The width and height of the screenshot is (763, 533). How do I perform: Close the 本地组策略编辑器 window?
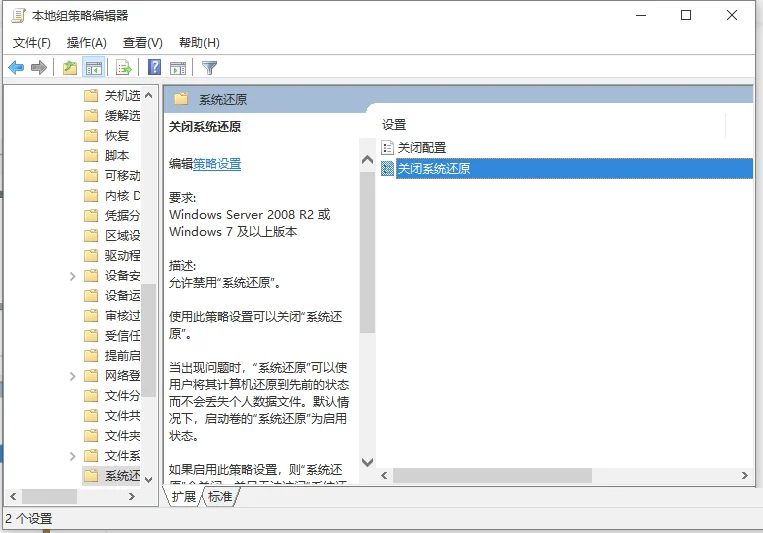(732, 16)
